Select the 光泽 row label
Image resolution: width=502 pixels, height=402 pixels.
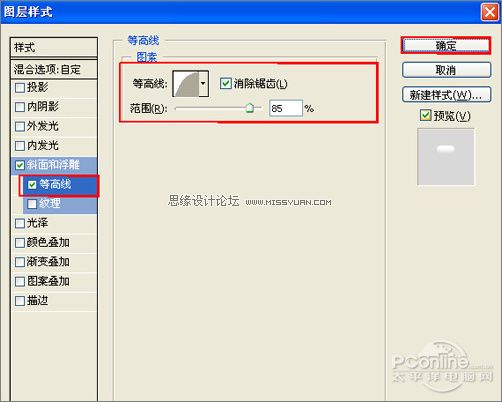[x=37, y=223]
